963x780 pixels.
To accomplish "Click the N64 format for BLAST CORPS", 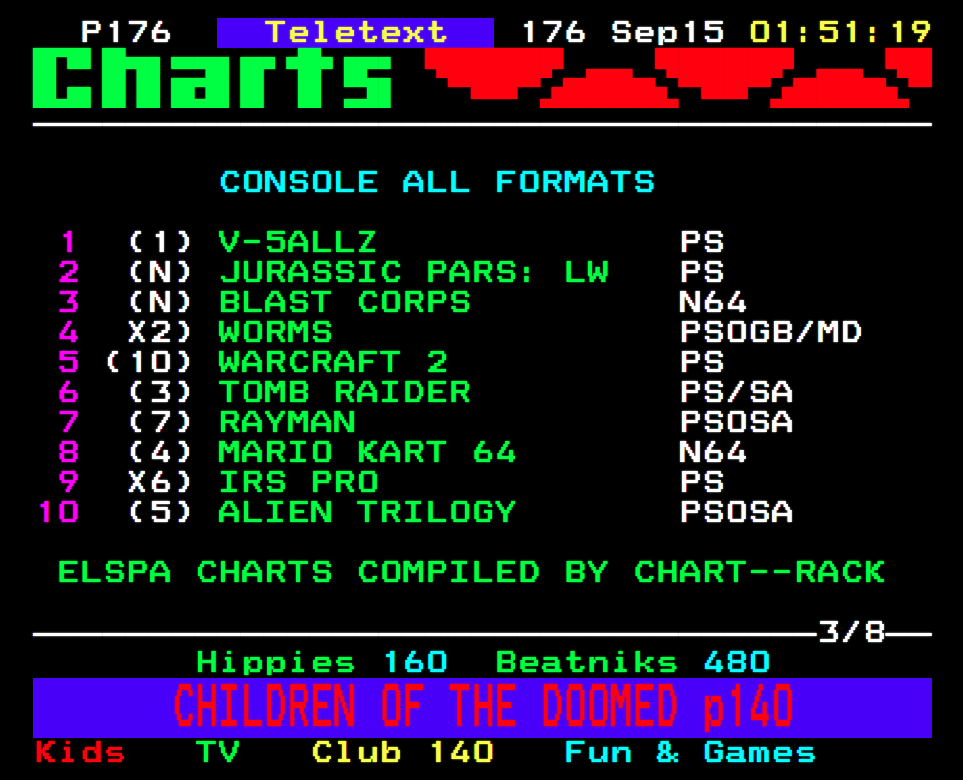I will [x=713, y=302].
